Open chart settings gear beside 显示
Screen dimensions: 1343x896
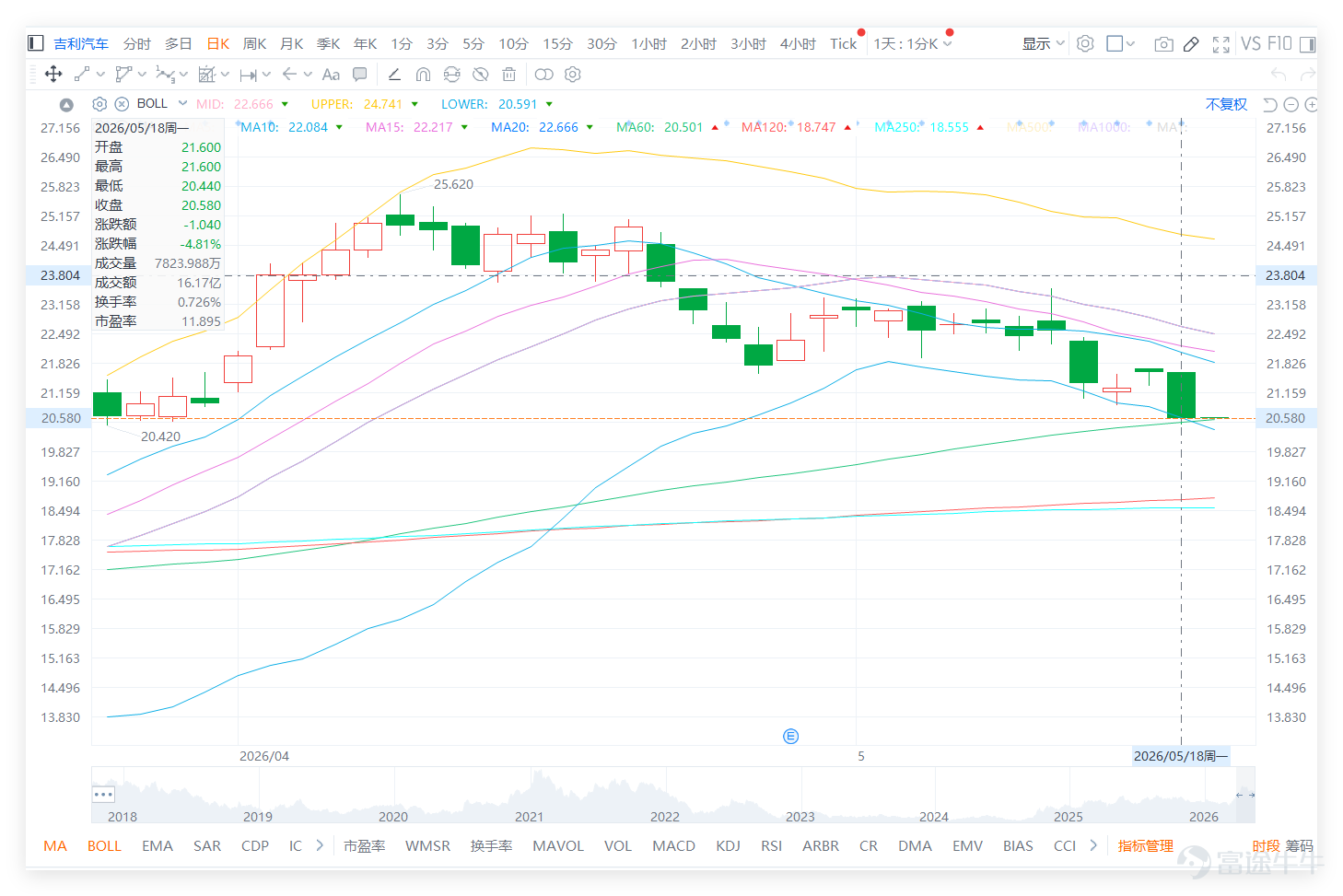(1085, 43)
